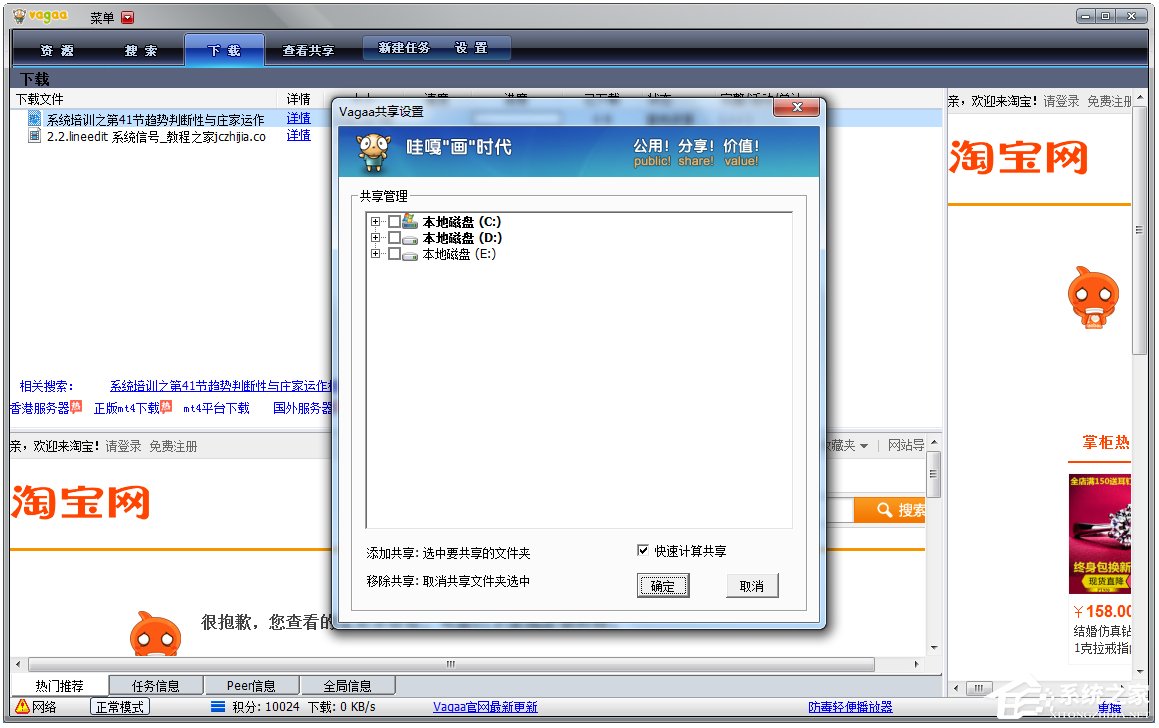Check the 本地磁盘 (D:) share checkbox
Screen dimensions: 1159x728
[394, 238]
